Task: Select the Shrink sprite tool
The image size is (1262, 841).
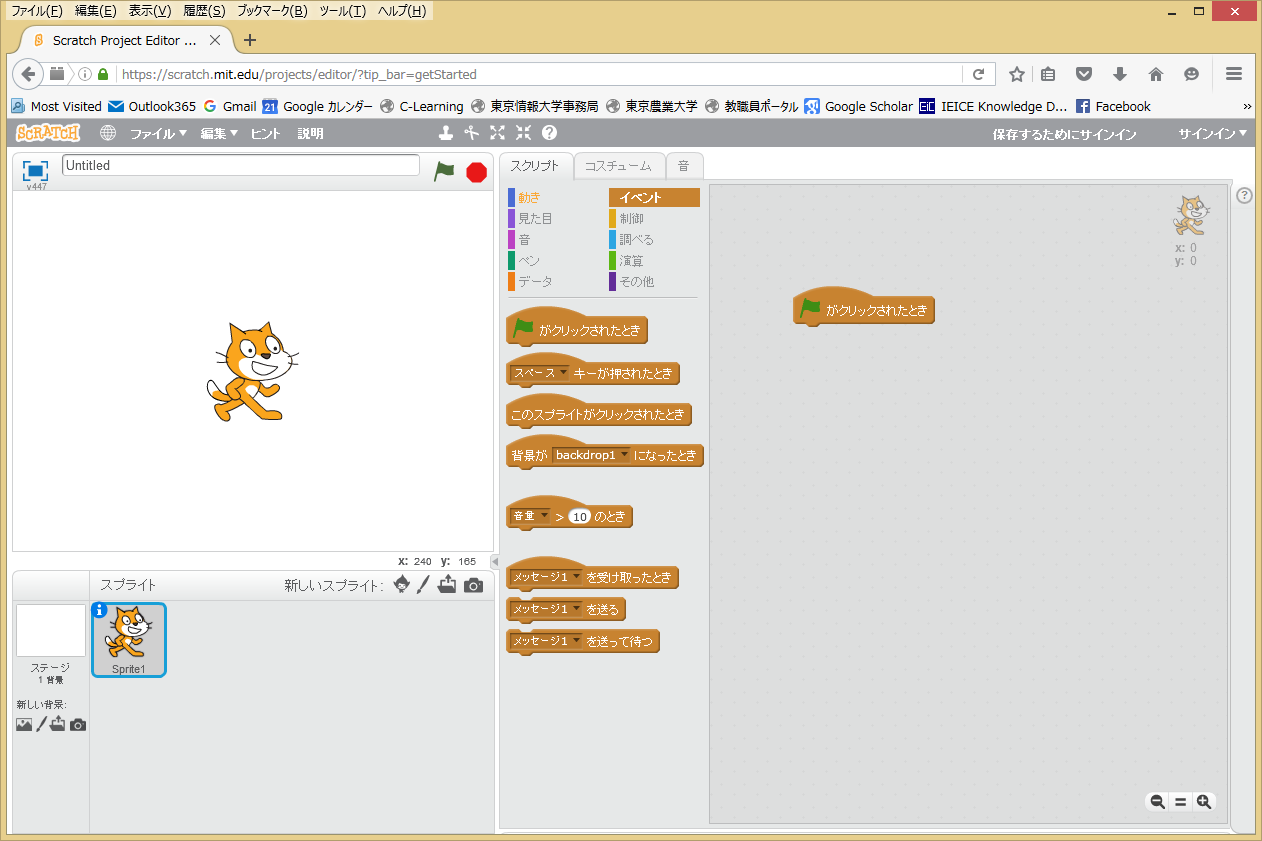Action: tap(523, 133)
